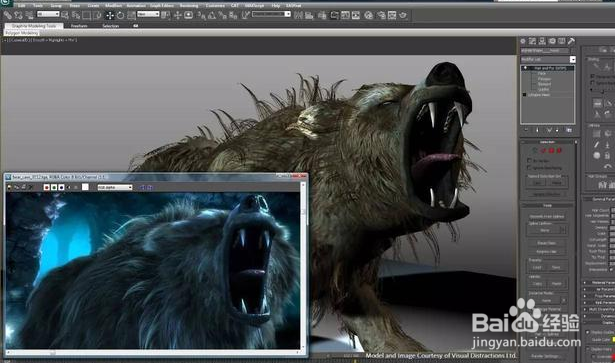The height and width of the screenshot is (363, 615).
Task: Toggle Hair and Fur modifier lightbulb
Action: (525, 68)
